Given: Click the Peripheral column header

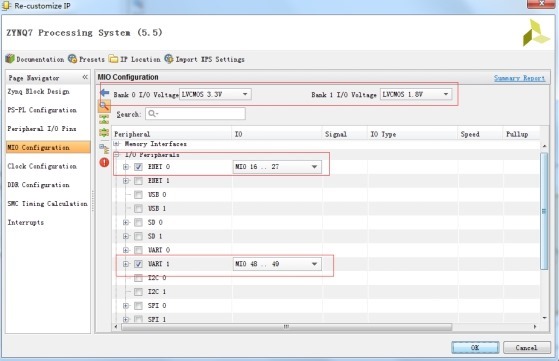Looking at the screenshot, I should (172, 134).
